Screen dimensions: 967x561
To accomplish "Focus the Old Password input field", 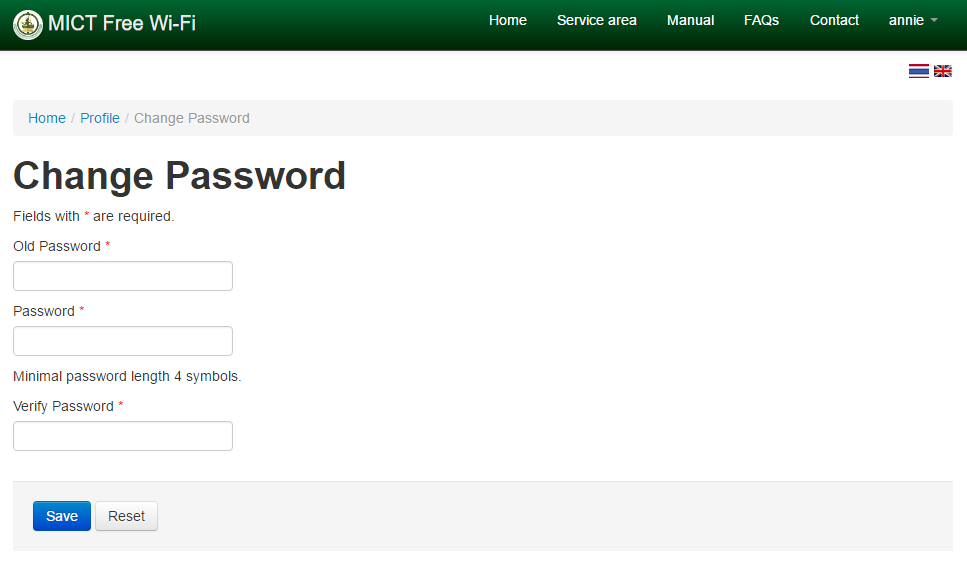I will point(123,276).
